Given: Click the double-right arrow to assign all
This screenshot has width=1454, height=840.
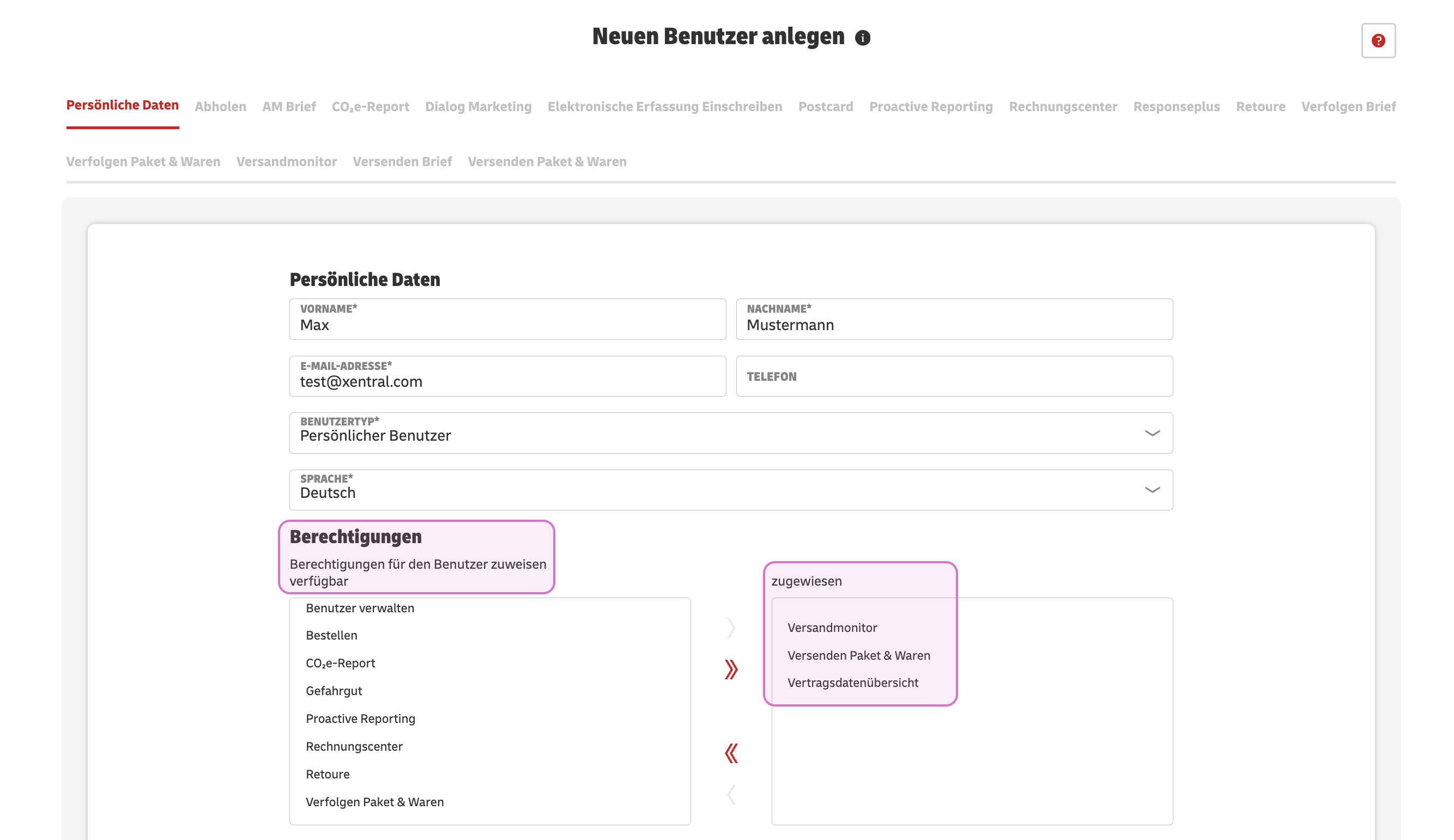Looking at the screenshot, I should 731,669.
